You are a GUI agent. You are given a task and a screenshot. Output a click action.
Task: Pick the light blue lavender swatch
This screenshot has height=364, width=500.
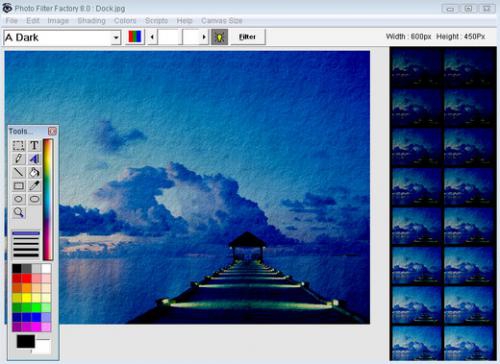coord(46,317)
